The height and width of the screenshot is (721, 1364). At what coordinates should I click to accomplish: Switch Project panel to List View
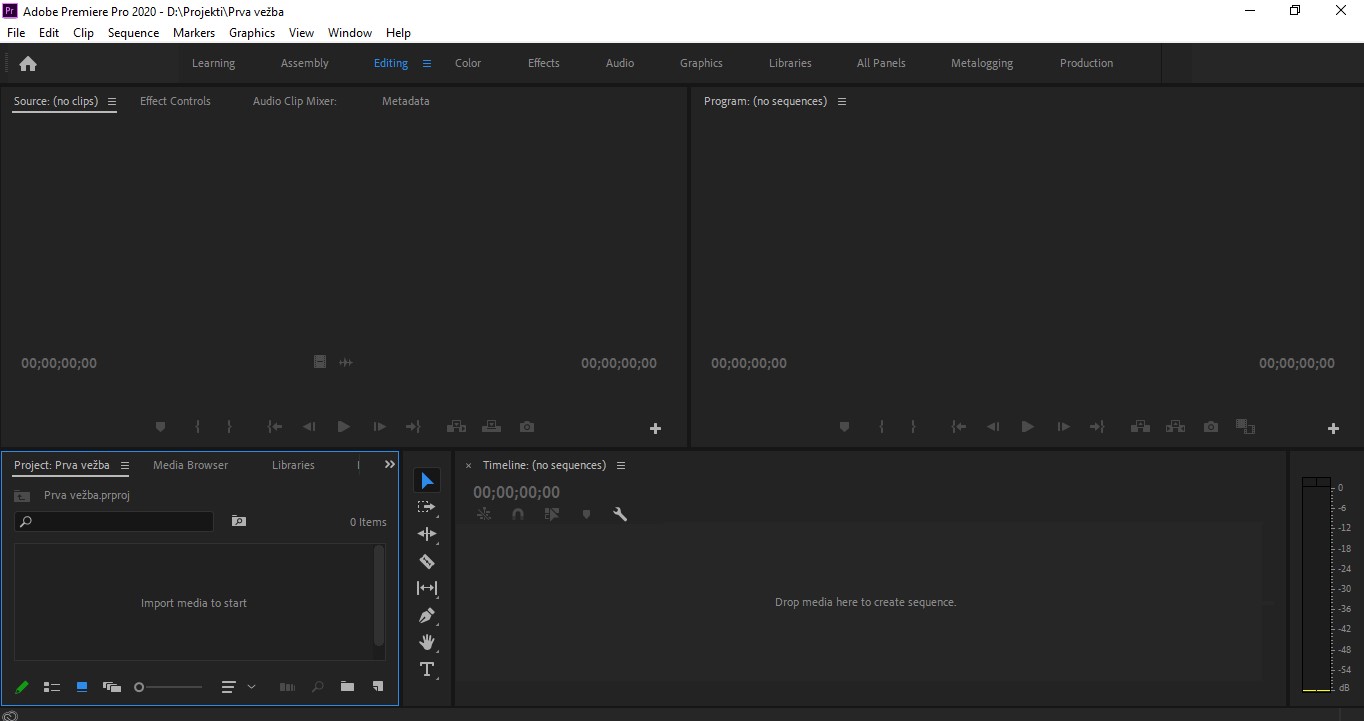52,687
